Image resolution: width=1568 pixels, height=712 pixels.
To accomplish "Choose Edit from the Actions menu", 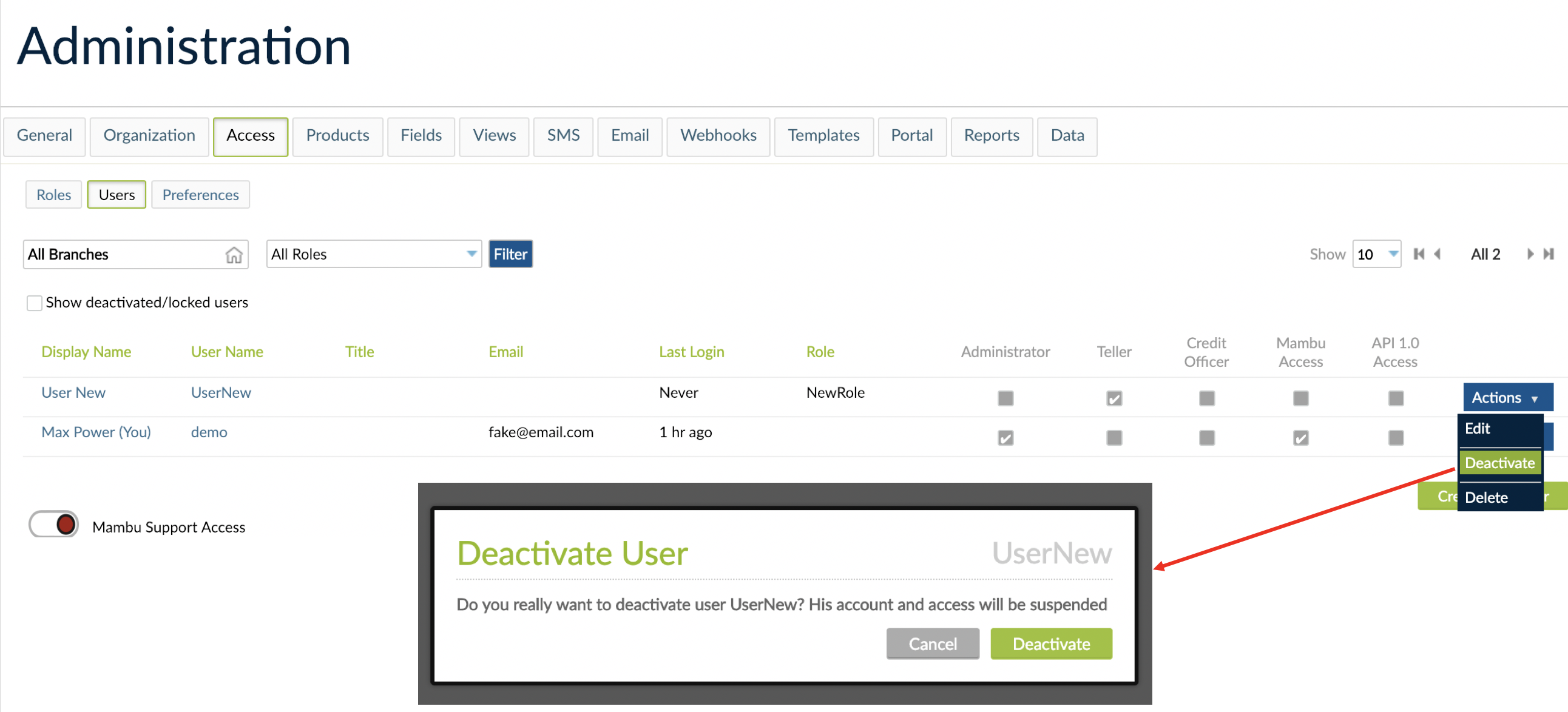I will click(1478, 428).
